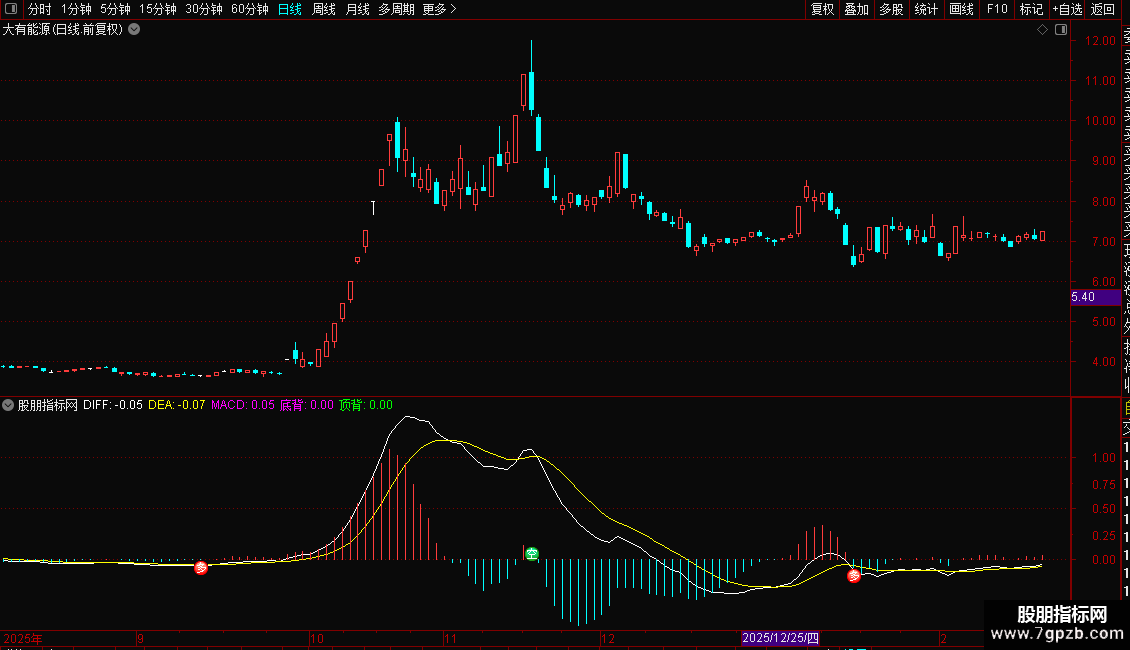Click the 大有能源(日线.前复权) title
Image resolution: width=1130 pixels, height=650 pixels.
(63, 30)
